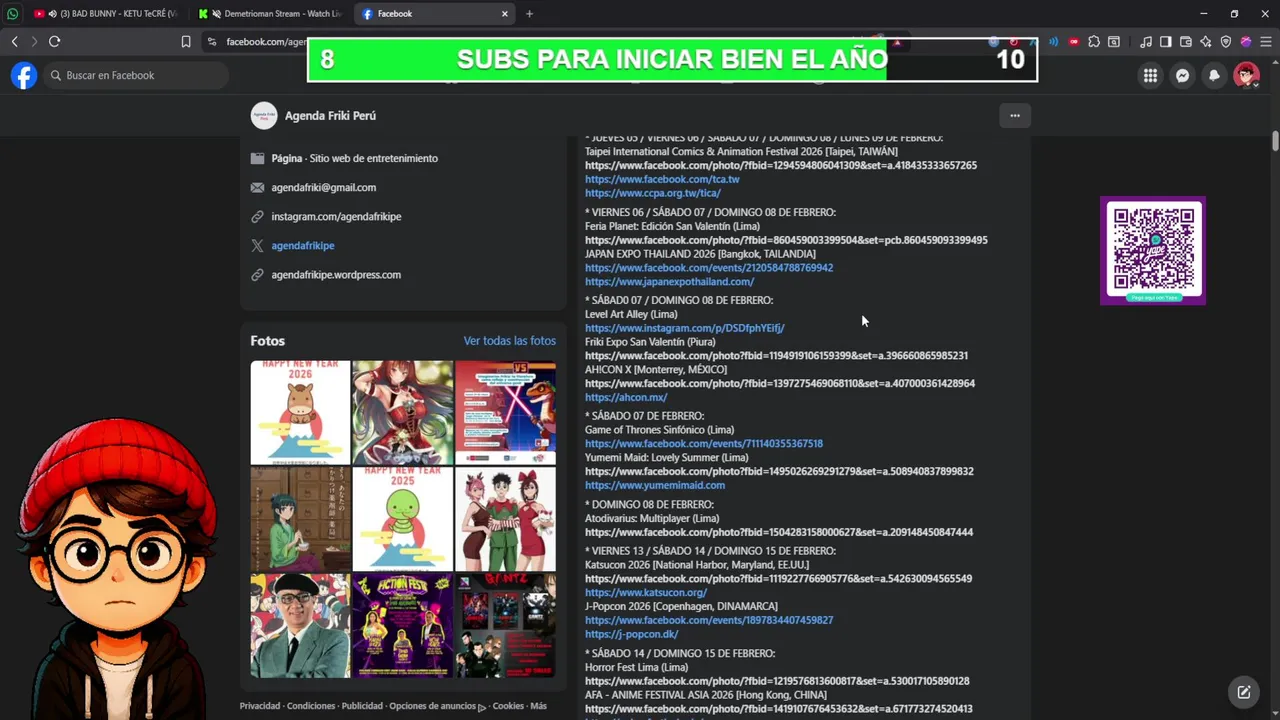The height and width of the screenshot is (720, 1280).
Task: Open the www.katsucon.org link
Action: click(x=646, y=592)
